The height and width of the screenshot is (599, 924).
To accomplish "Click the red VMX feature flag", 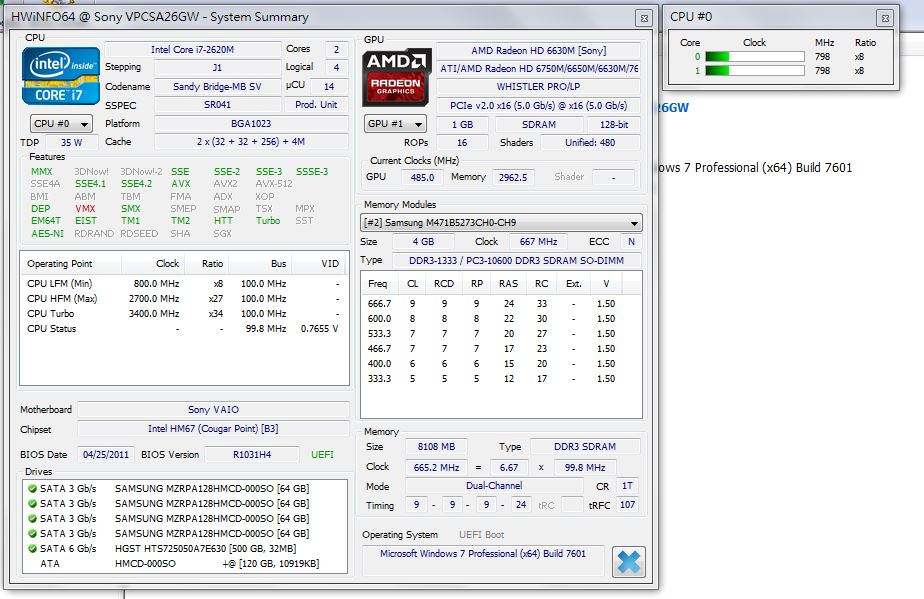I will pos(85,209).
